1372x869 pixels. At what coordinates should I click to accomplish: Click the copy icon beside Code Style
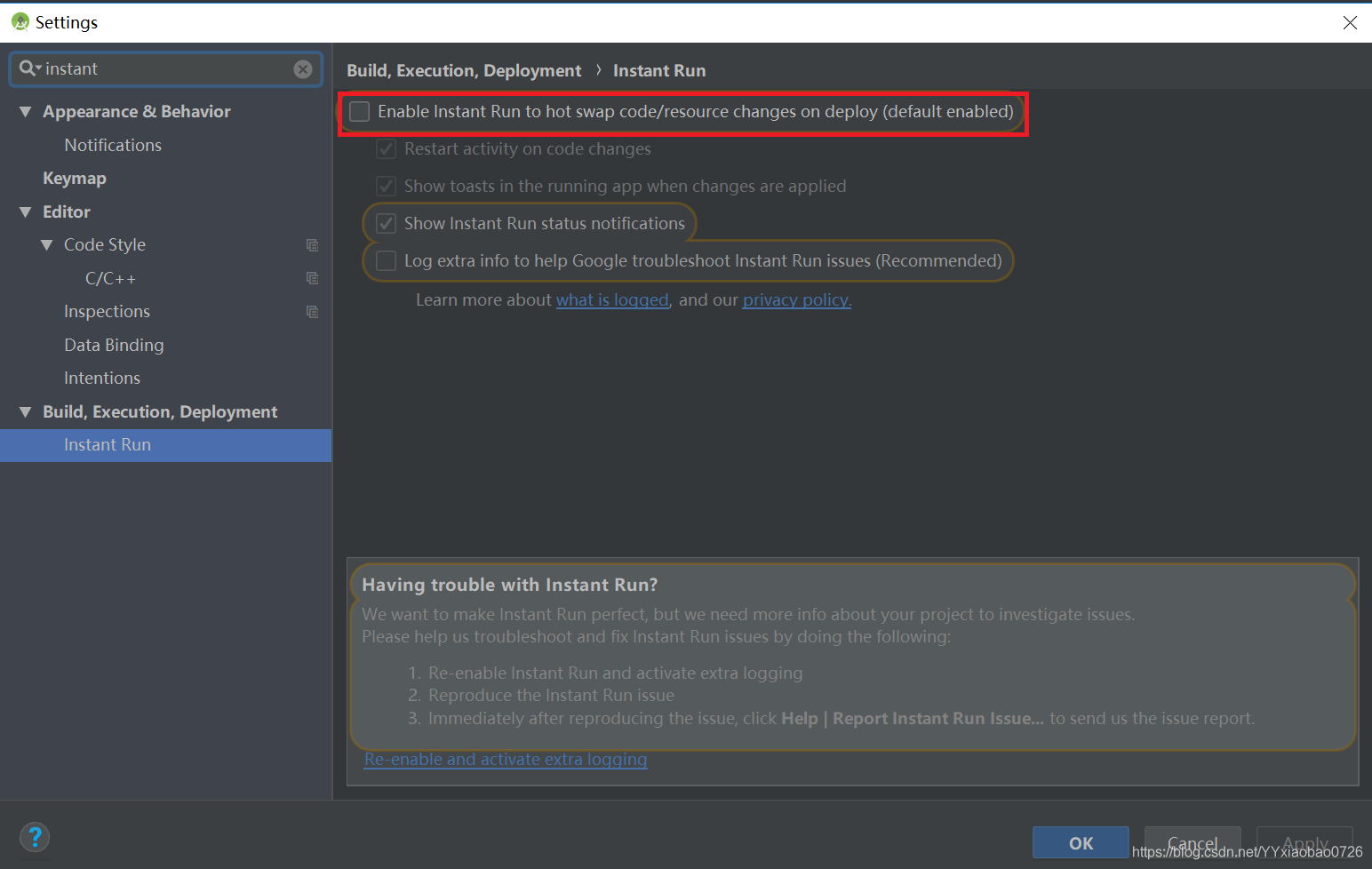(x=312, y=245)
